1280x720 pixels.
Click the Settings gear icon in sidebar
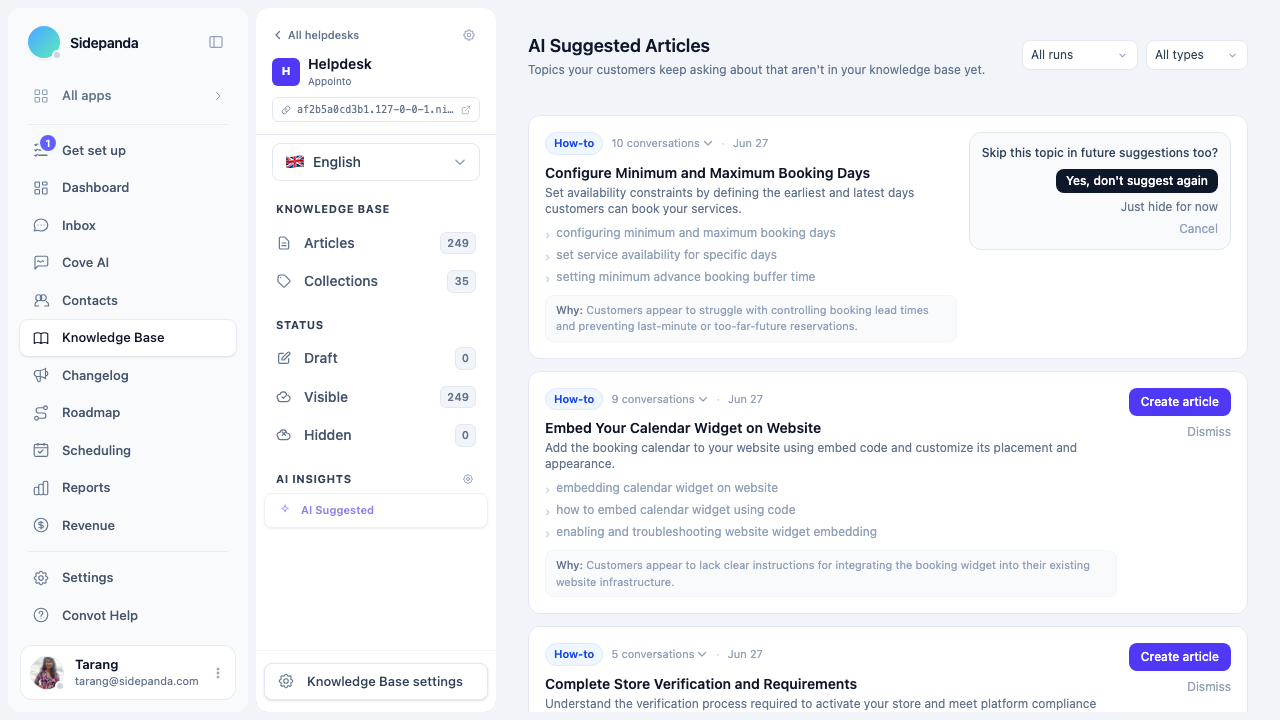[41, 578]
